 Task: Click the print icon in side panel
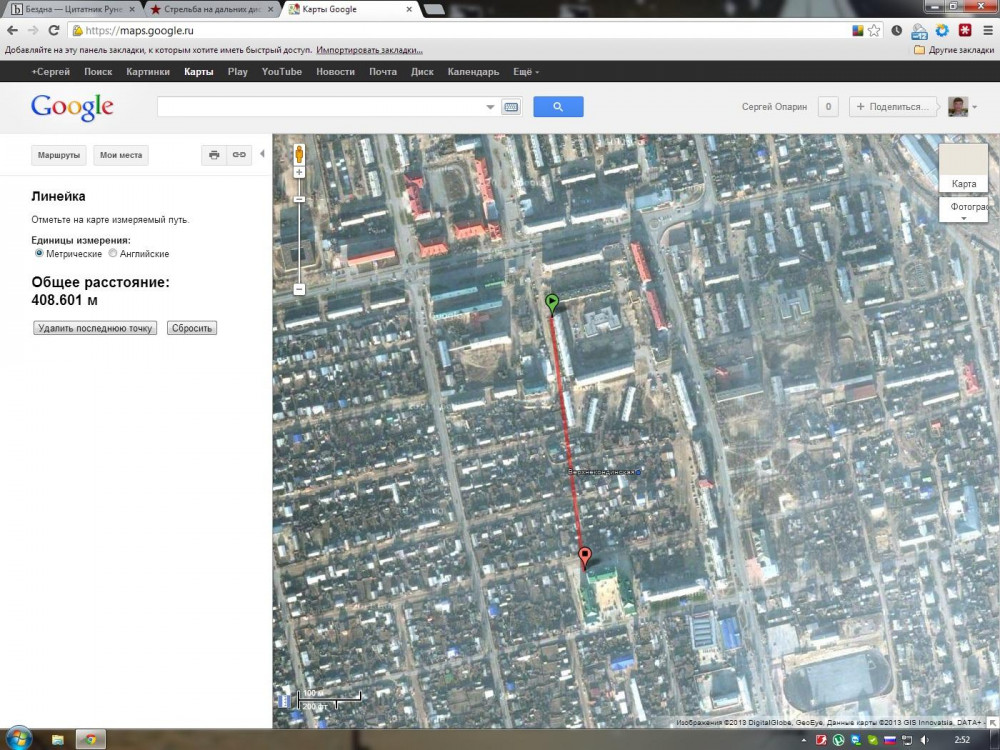pos(214,155)
